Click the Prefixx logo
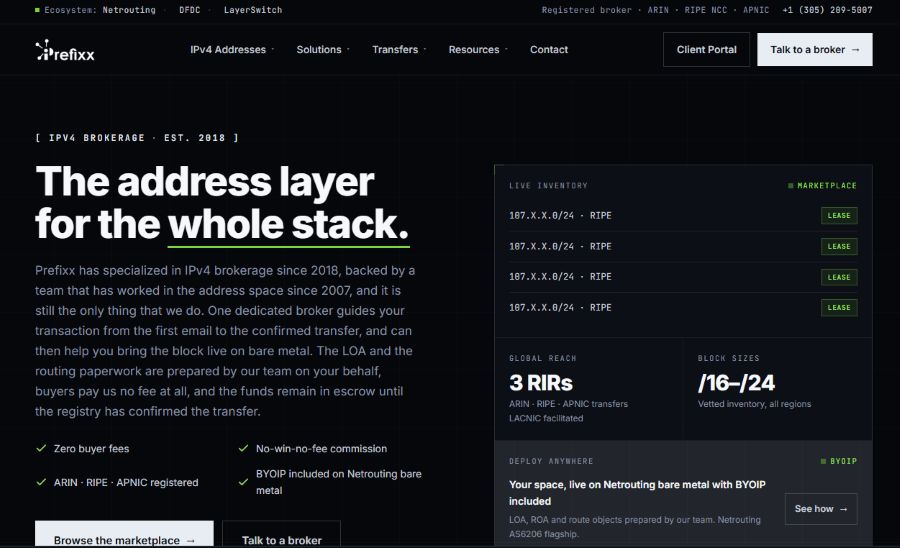 [65, 51]
